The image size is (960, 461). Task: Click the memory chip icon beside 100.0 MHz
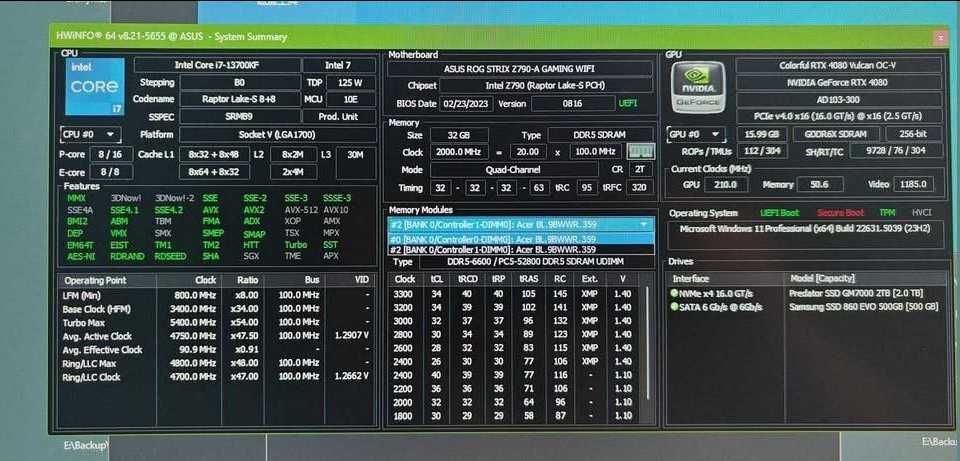pos(640,151)
